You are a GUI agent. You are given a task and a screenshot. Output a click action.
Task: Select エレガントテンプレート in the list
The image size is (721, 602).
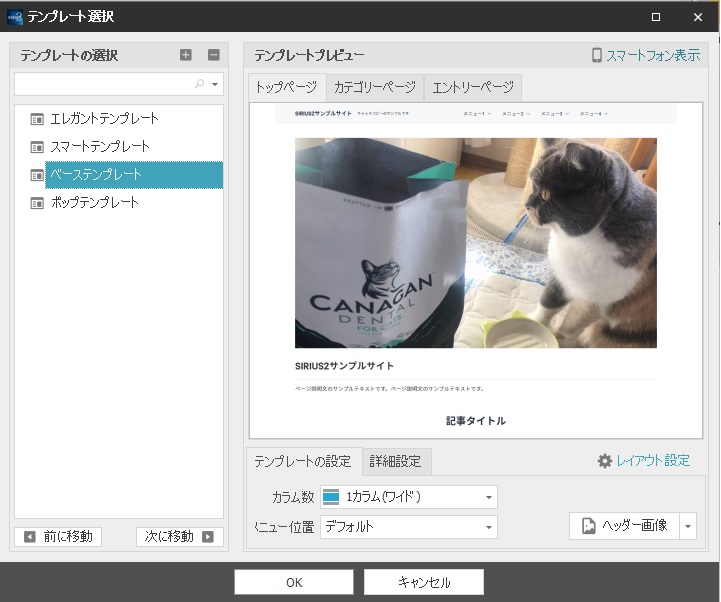[x=104, y=119]
